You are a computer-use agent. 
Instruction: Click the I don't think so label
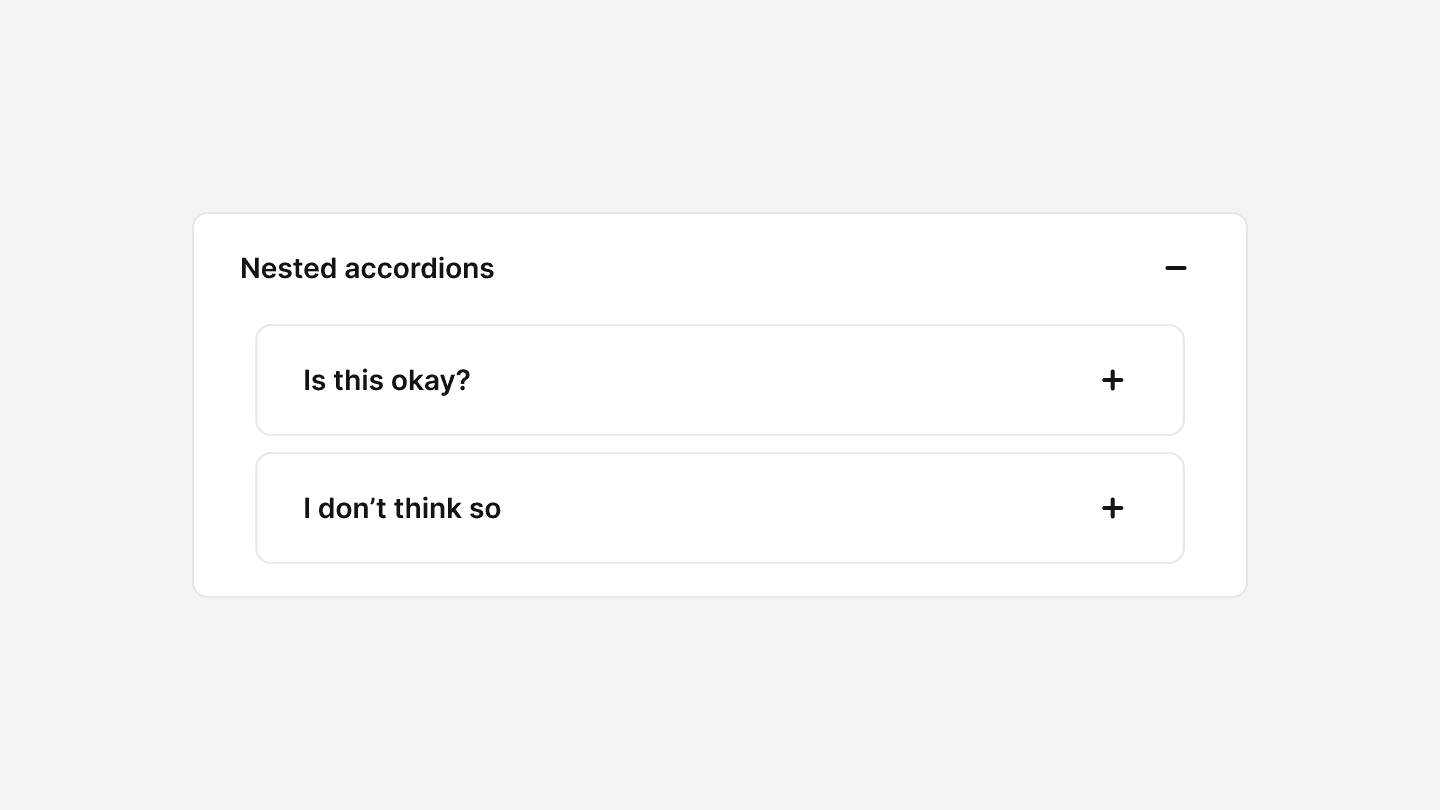[402, 508]
